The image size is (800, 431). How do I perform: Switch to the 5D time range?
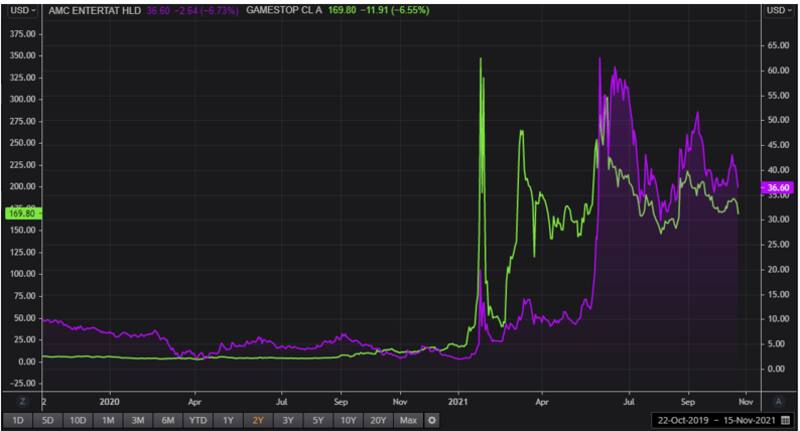(46, 420)
